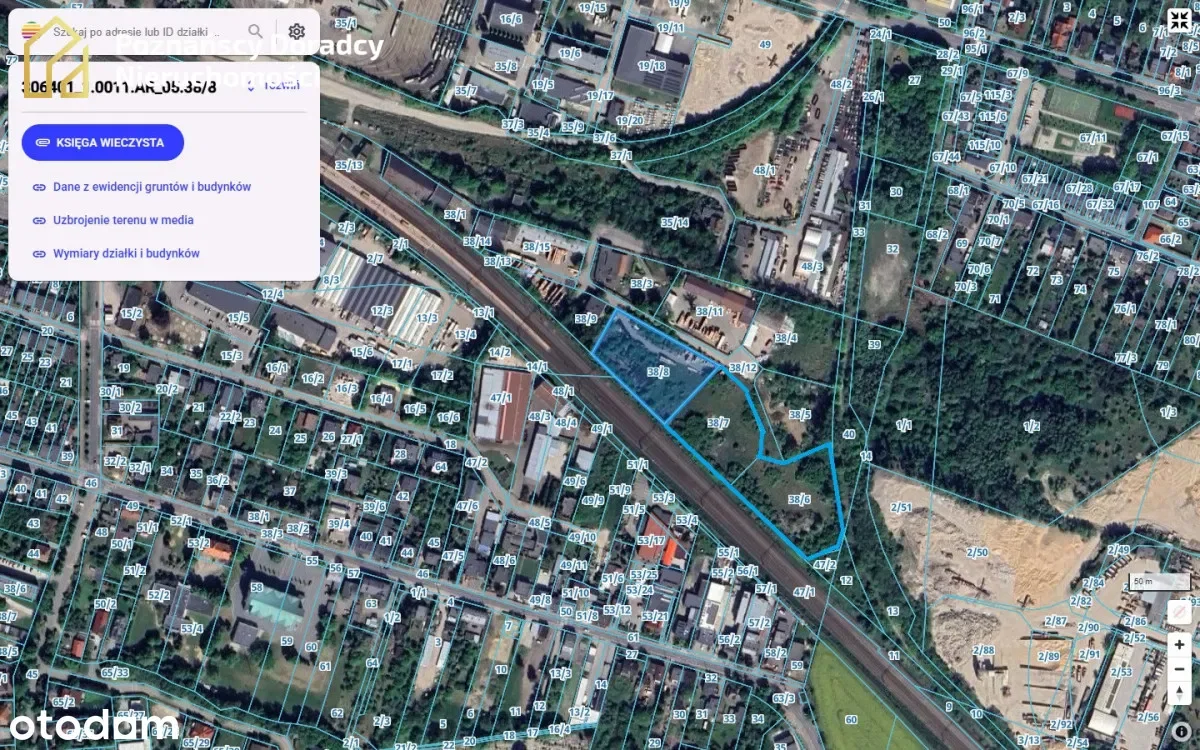Image resolution: width=1200 pixels, height=750 pixels.
Task: Zoom out with the minus button
Action: 1180,669
